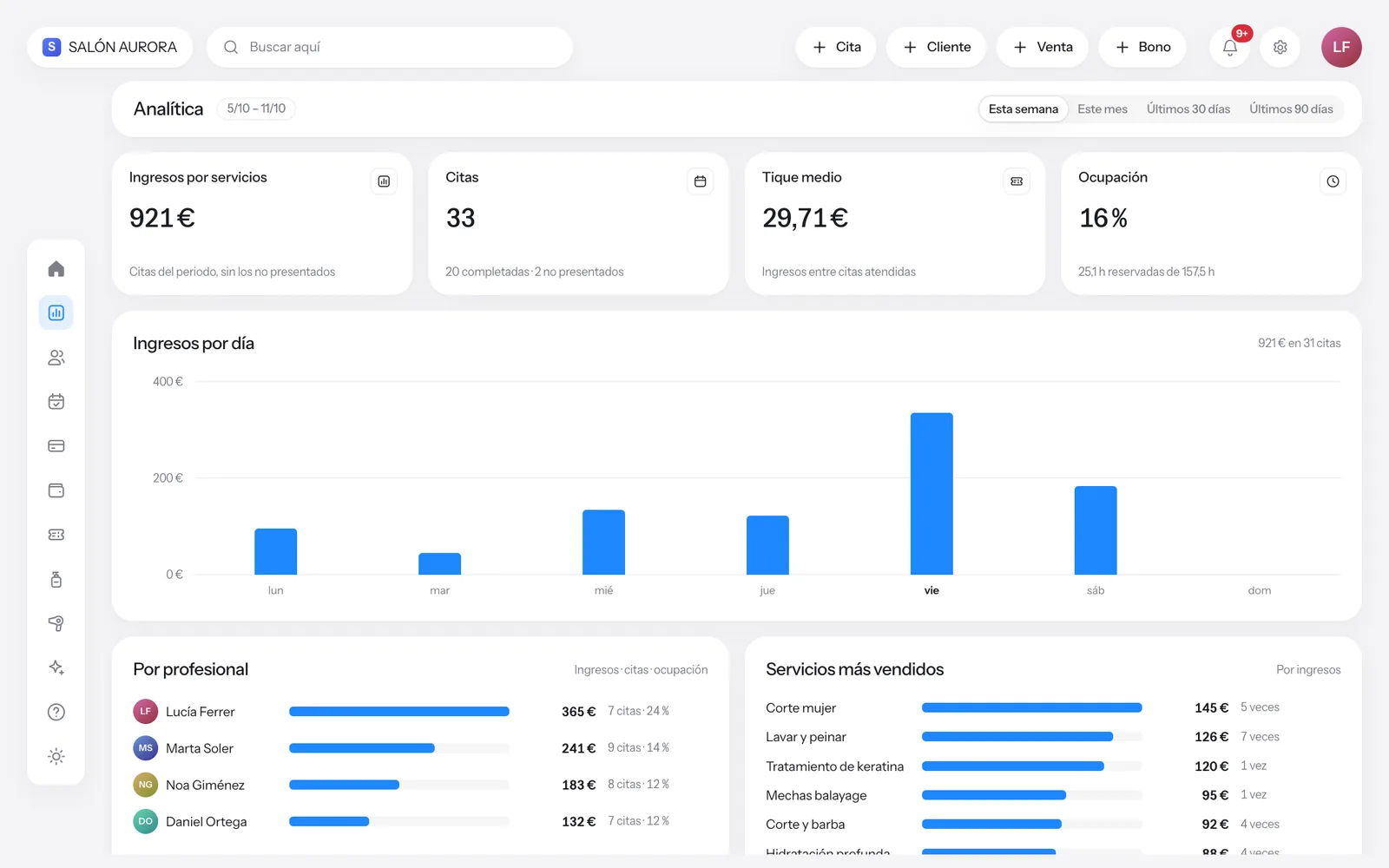
Task: Select Marta Soler in professionals list
Action: click(x=420, y=748)
